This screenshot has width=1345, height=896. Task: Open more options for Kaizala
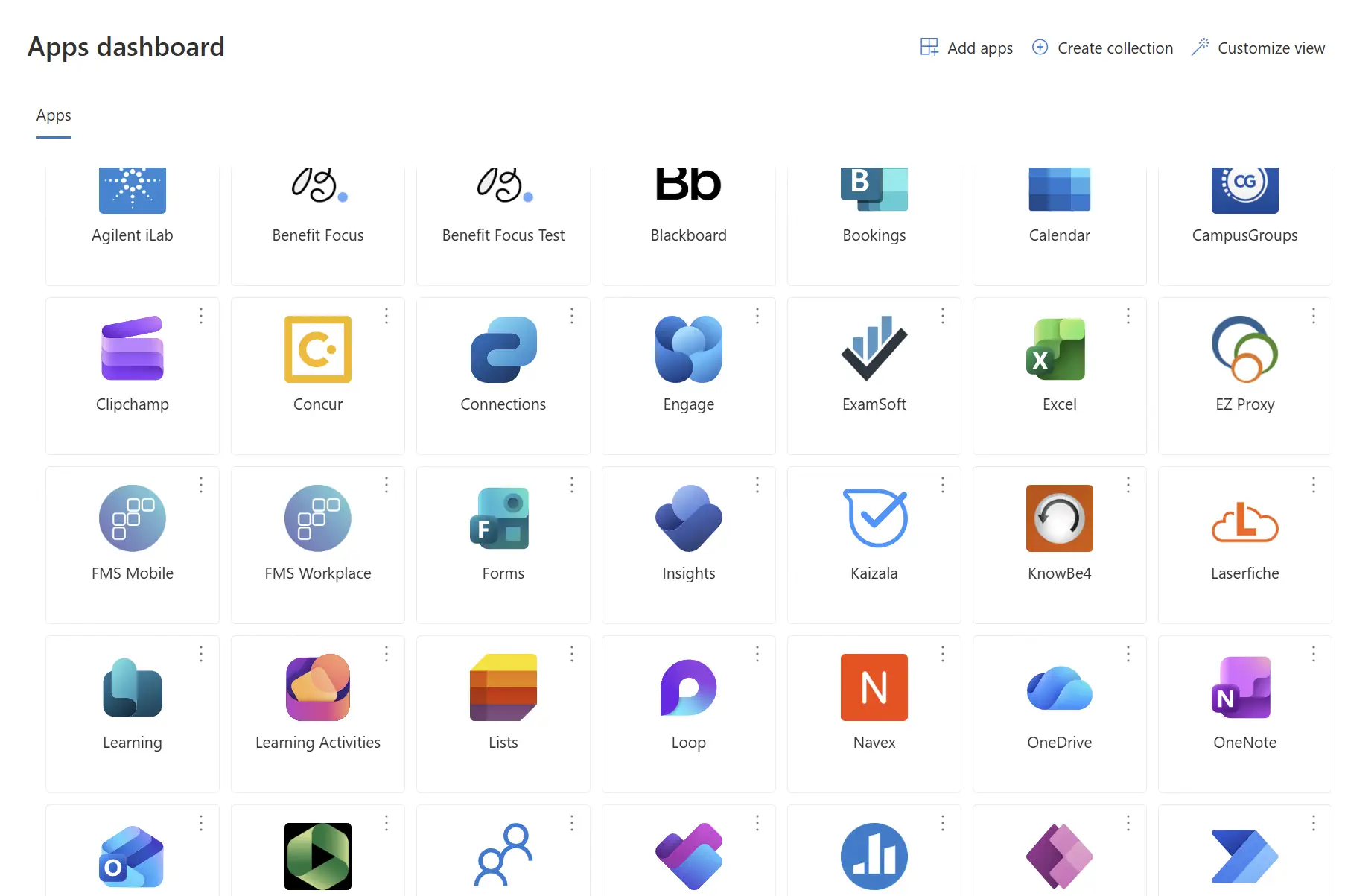click(943, 485)
